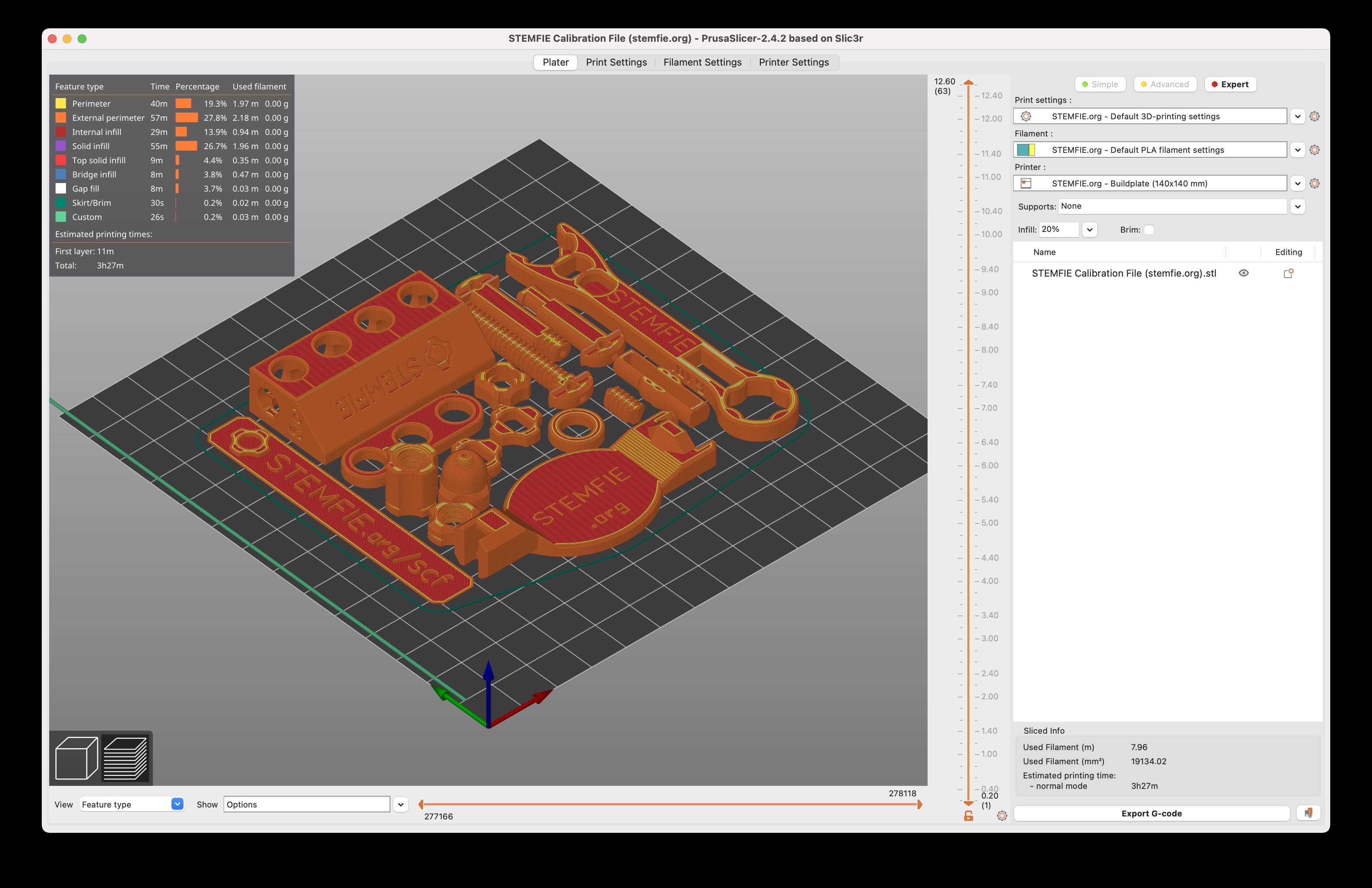Click the Top solid infill label
1372x888 pixels.
[98, 160]
